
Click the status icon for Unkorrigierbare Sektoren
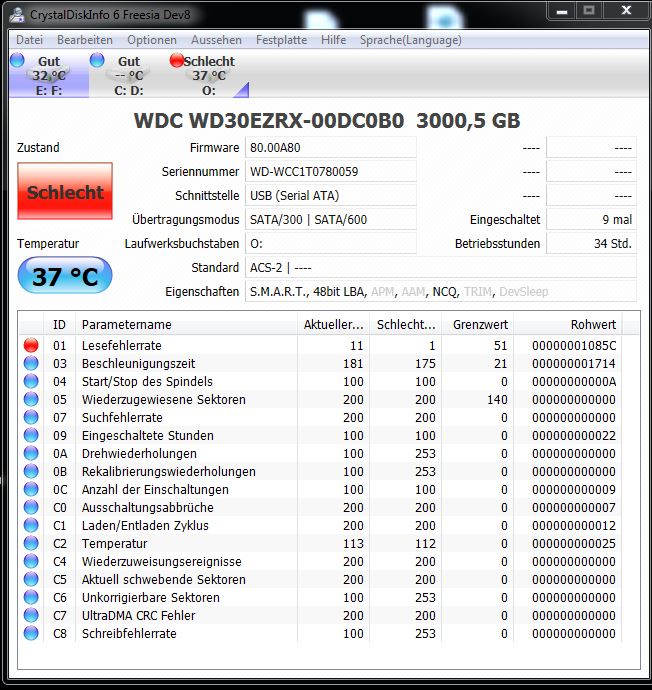pos(31,598)
